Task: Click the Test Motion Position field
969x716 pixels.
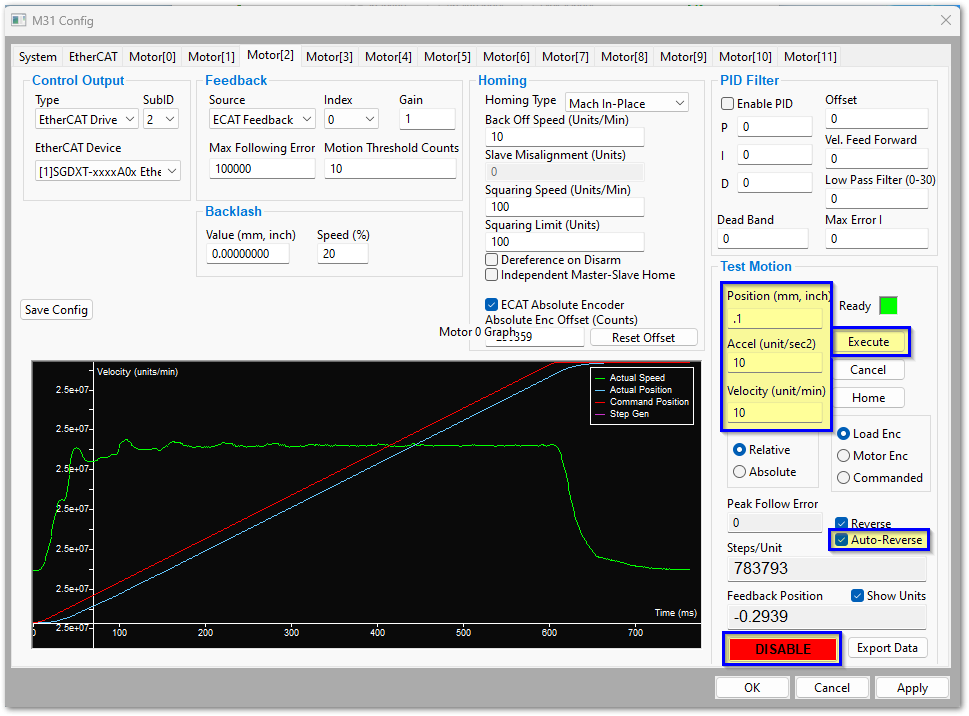Action: click(774, 319)
